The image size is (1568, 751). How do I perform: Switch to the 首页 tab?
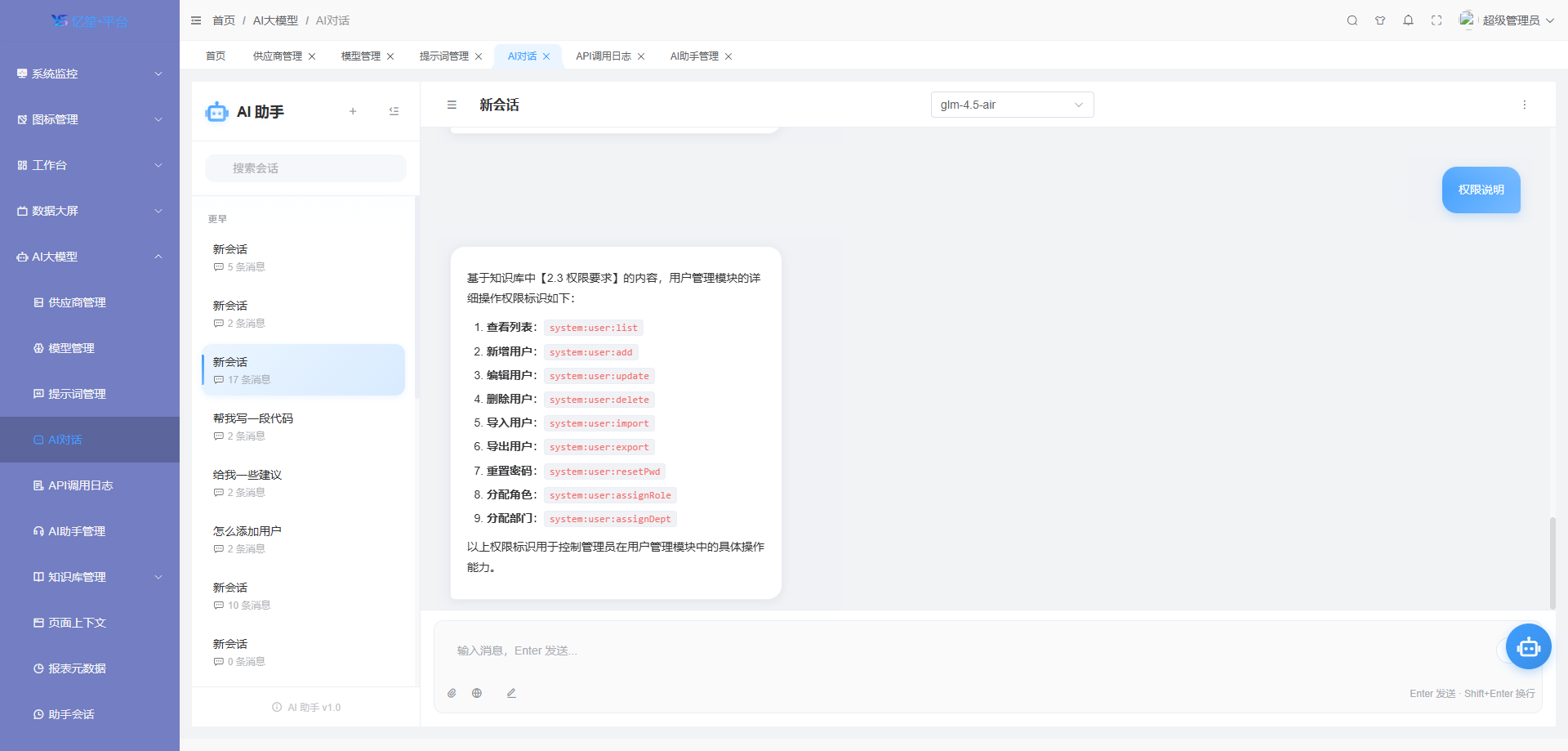point(216,56)
